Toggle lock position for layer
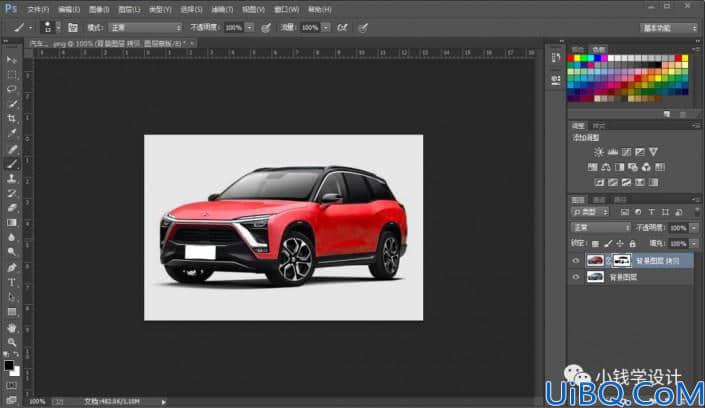 click(620, 244)
